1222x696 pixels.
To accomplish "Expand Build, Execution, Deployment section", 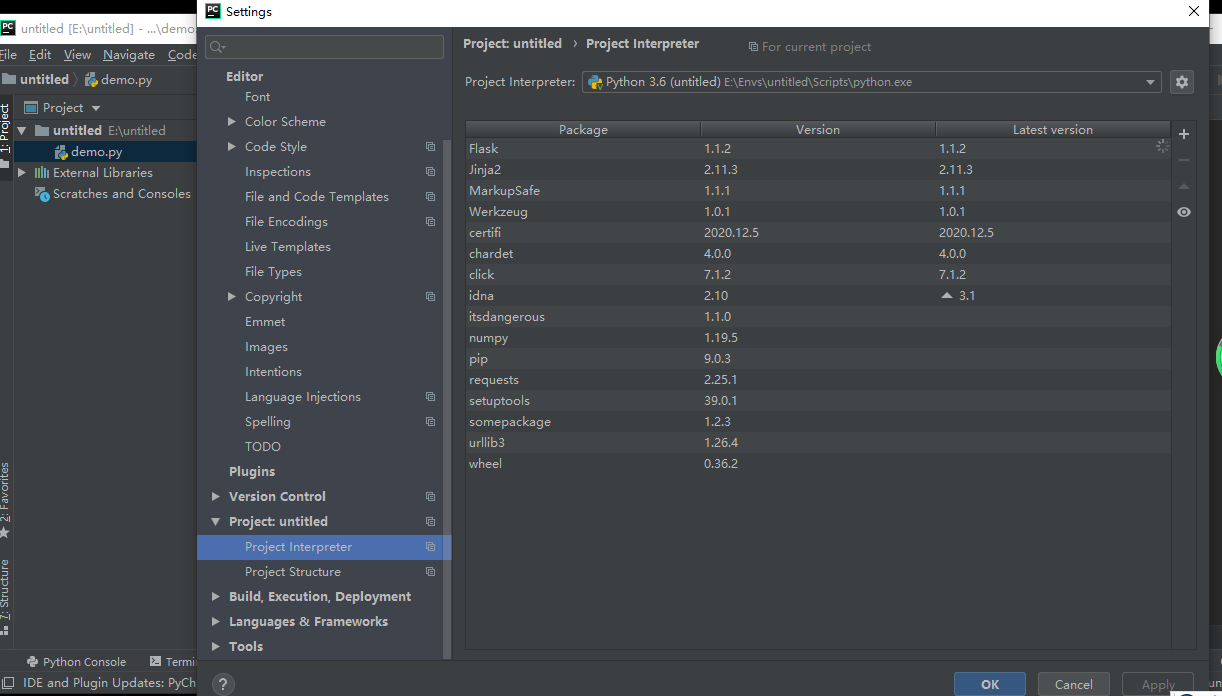I will coord(216,597).
